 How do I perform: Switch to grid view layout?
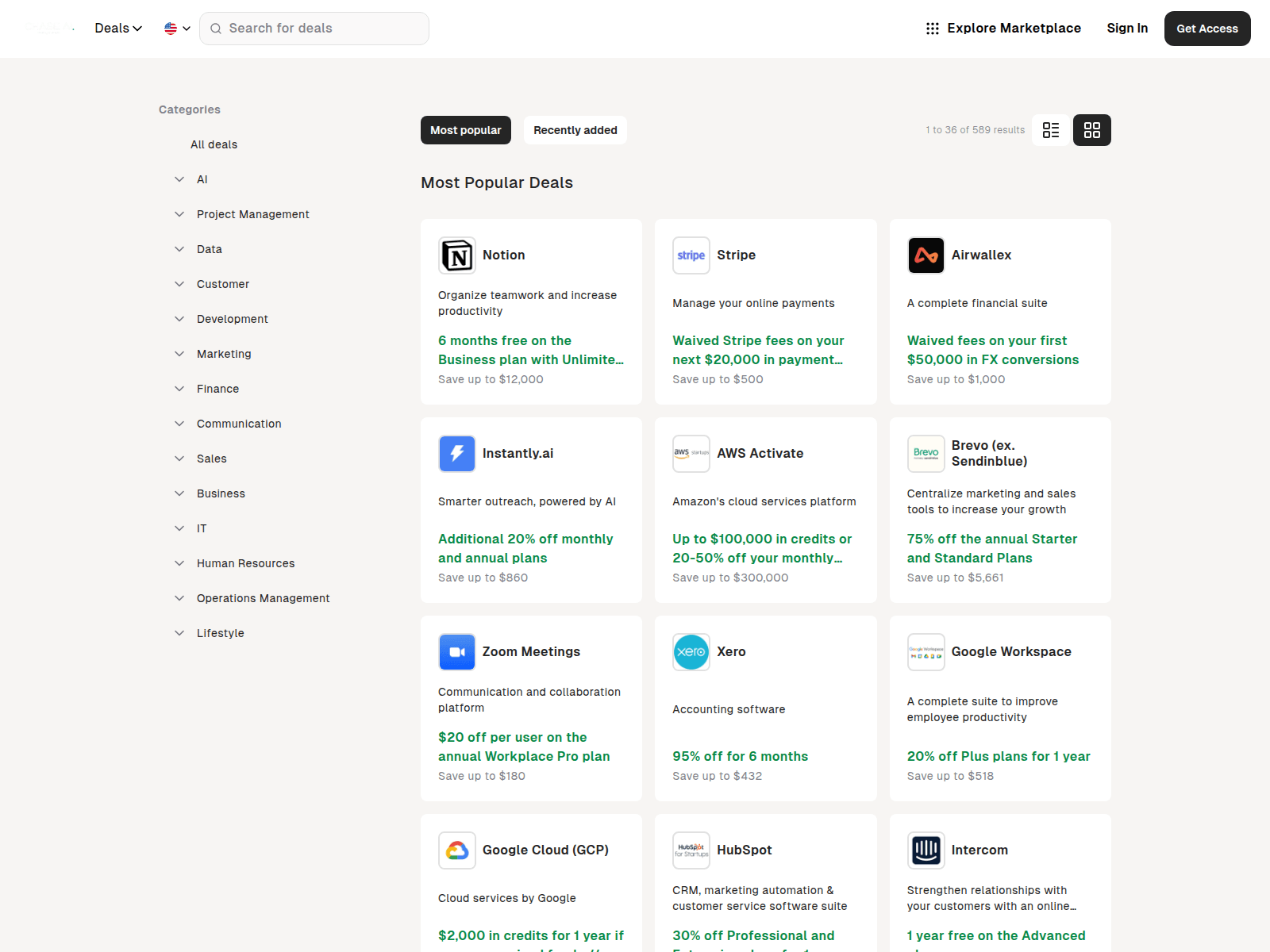1092,130
